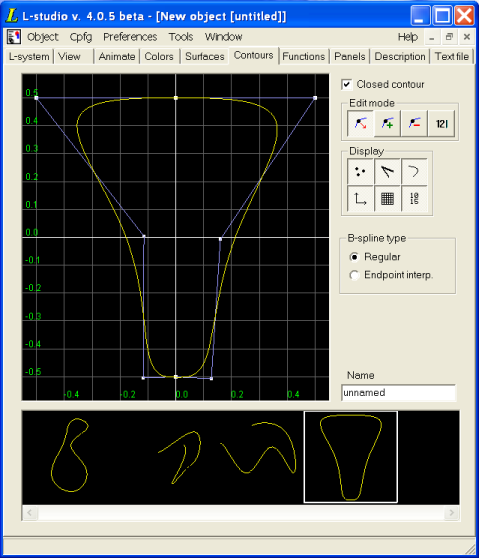Viewport: 479px width, 558px height.
Task: Switch to the Animate tab
Action: coord(117,57)
